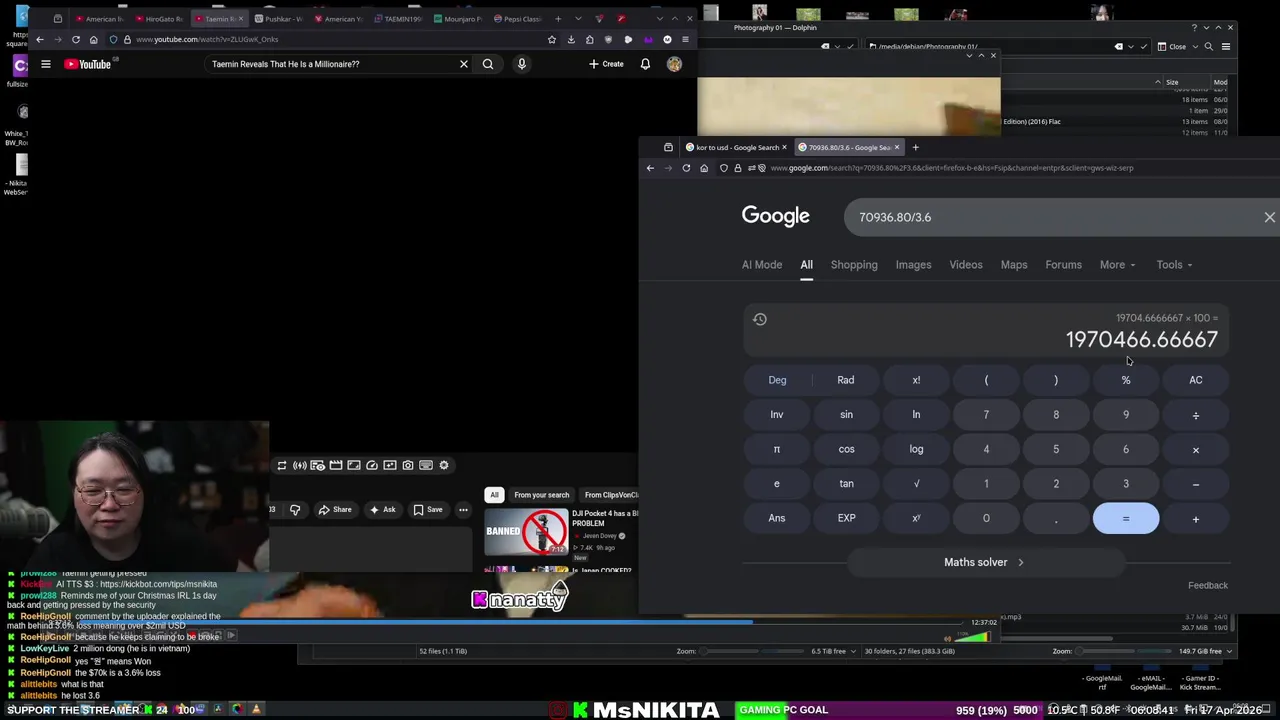
Task: Save the video to a playlist
Action: point(428,510)
